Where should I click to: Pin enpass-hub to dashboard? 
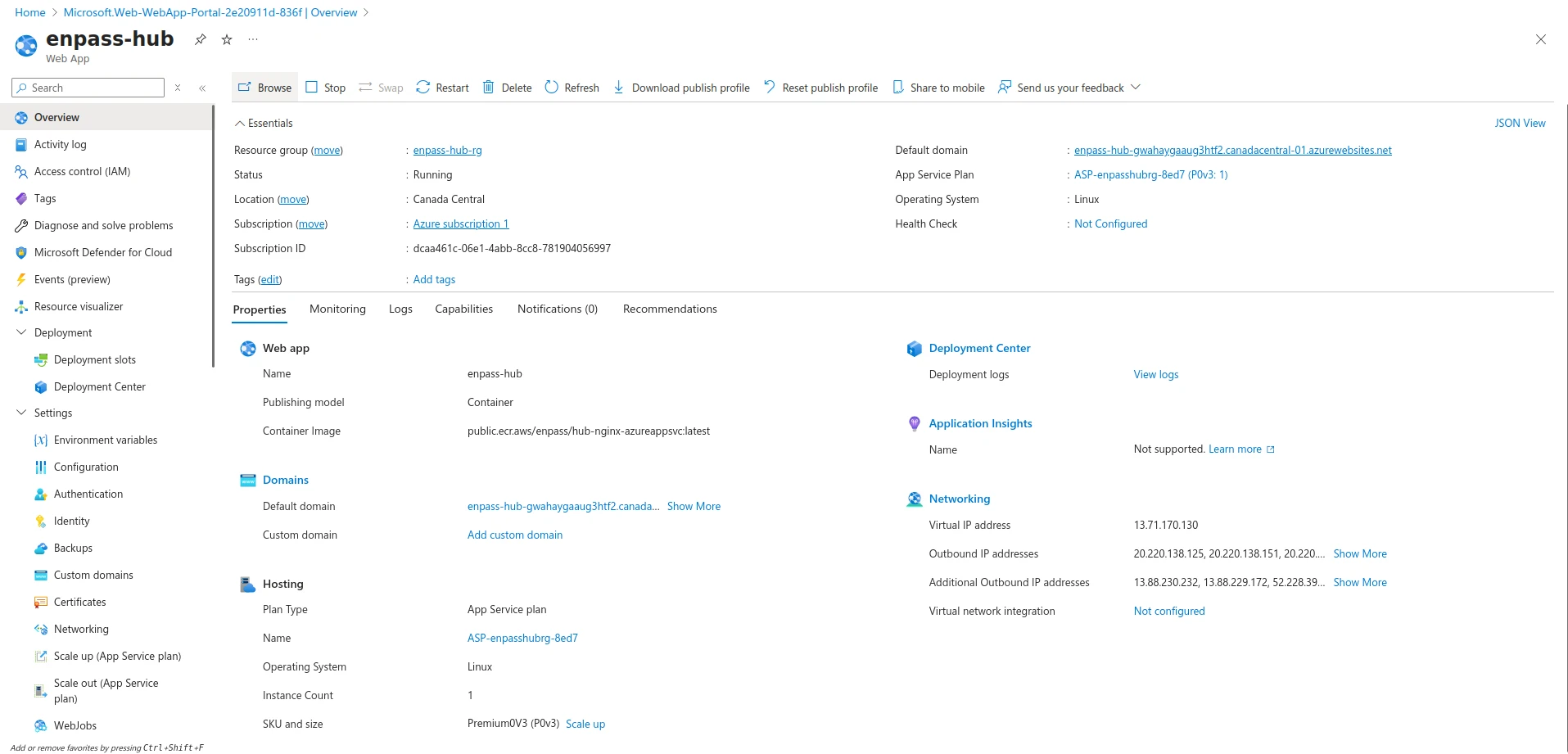[201, 39]
